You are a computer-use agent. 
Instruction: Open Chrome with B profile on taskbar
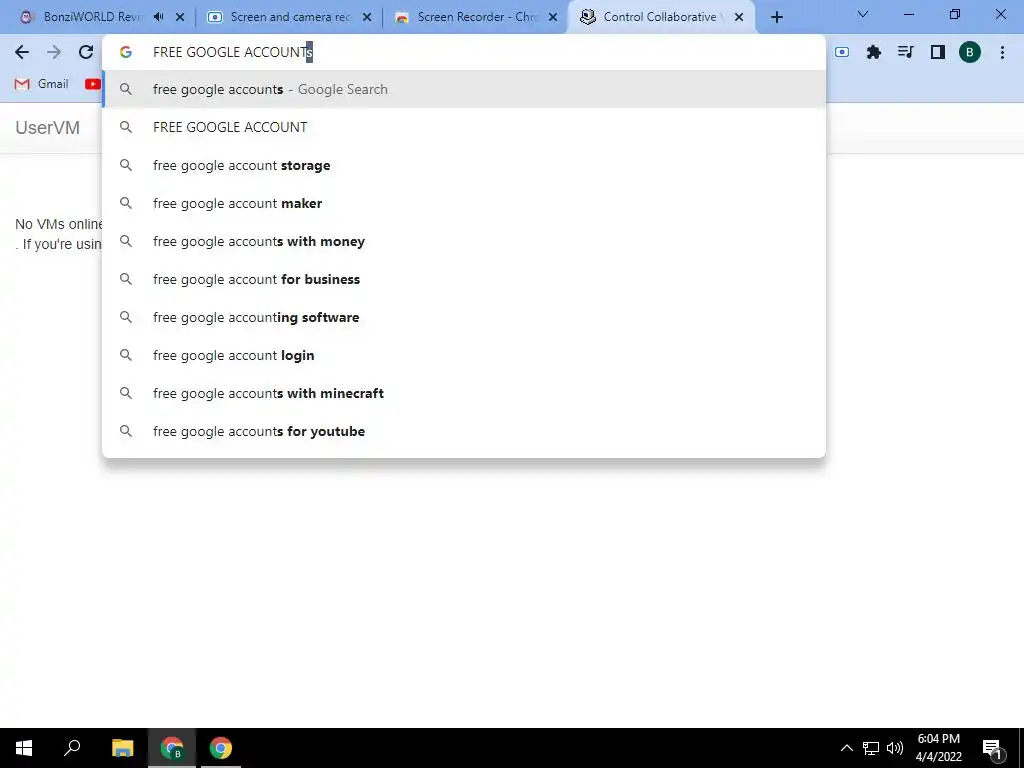pyautogui.click(x=172, y=748)
